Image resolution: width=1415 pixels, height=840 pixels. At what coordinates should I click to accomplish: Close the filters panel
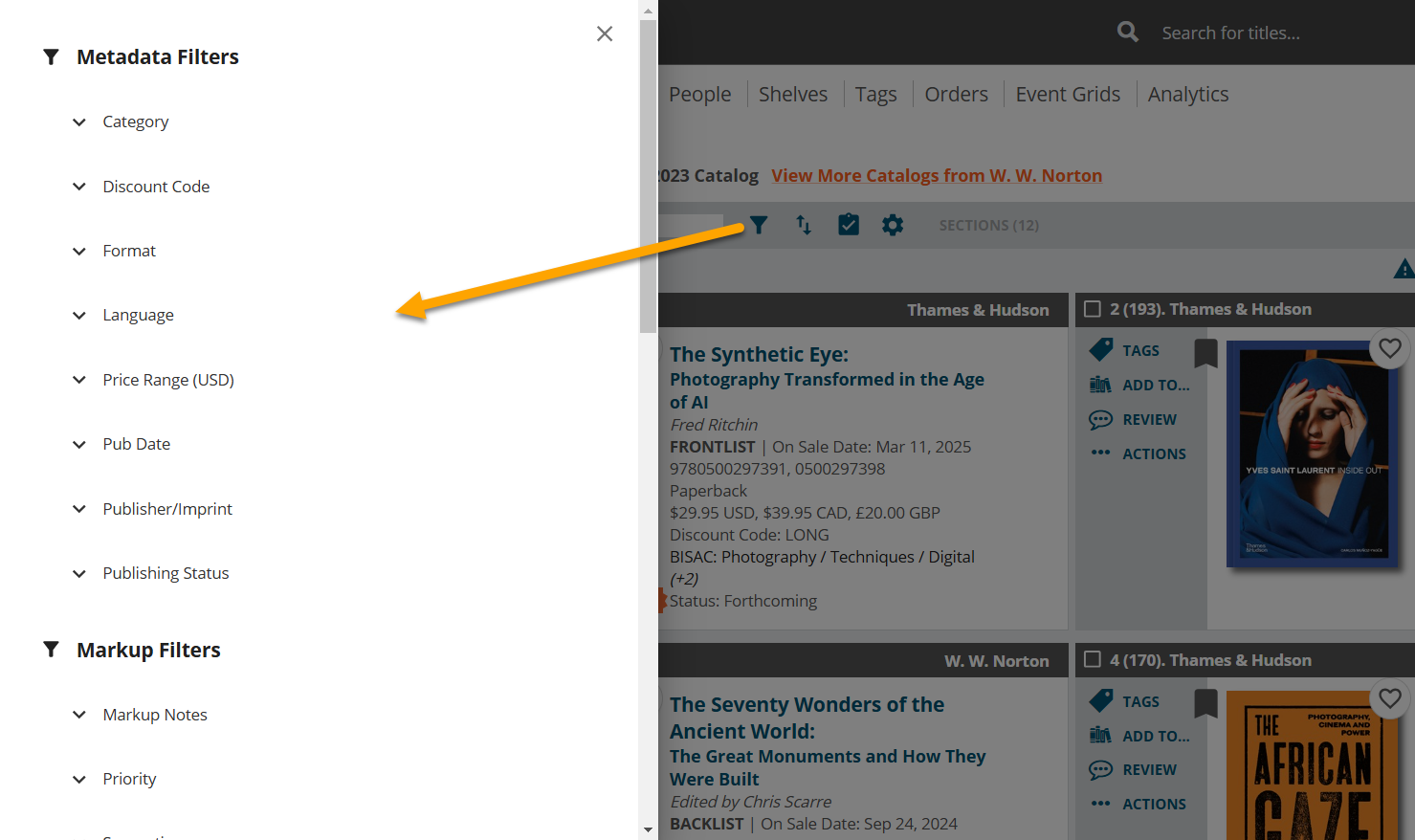[605, 34]
